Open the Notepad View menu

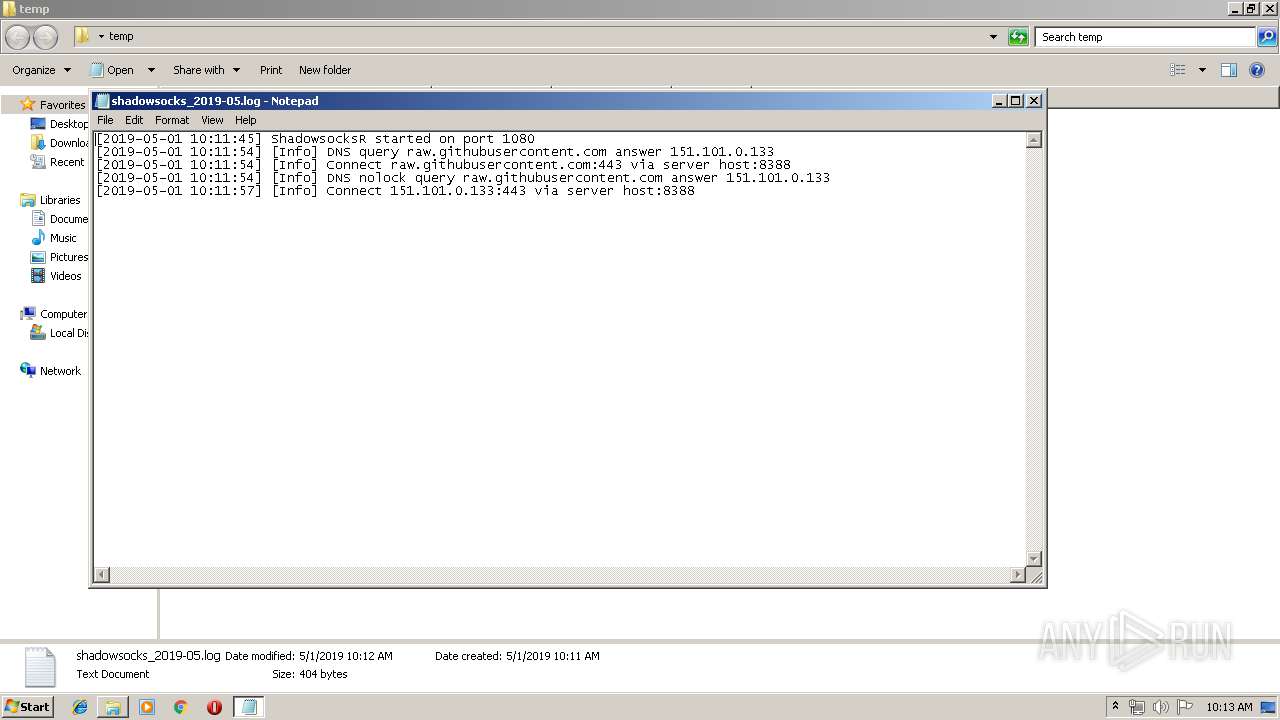[x=212, y=120]
